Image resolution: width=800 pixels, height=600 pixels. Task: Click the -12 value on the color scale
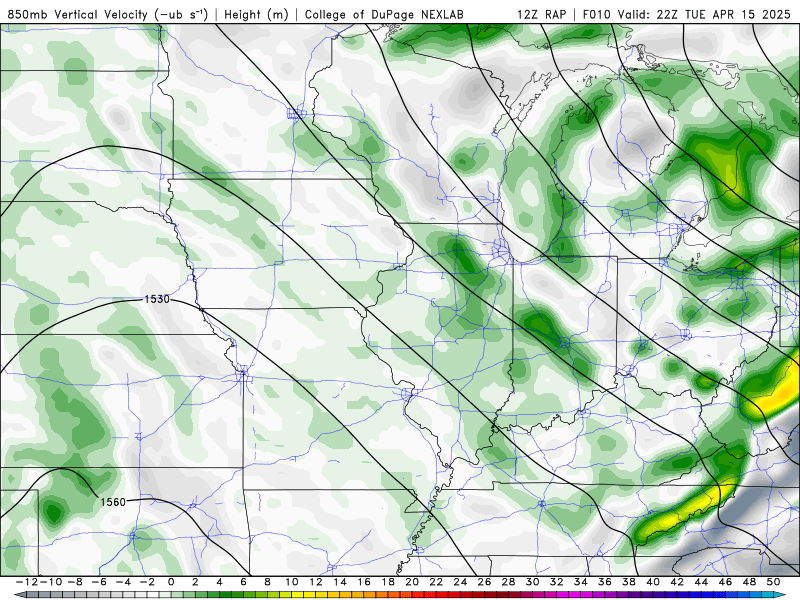click(27, 582)
